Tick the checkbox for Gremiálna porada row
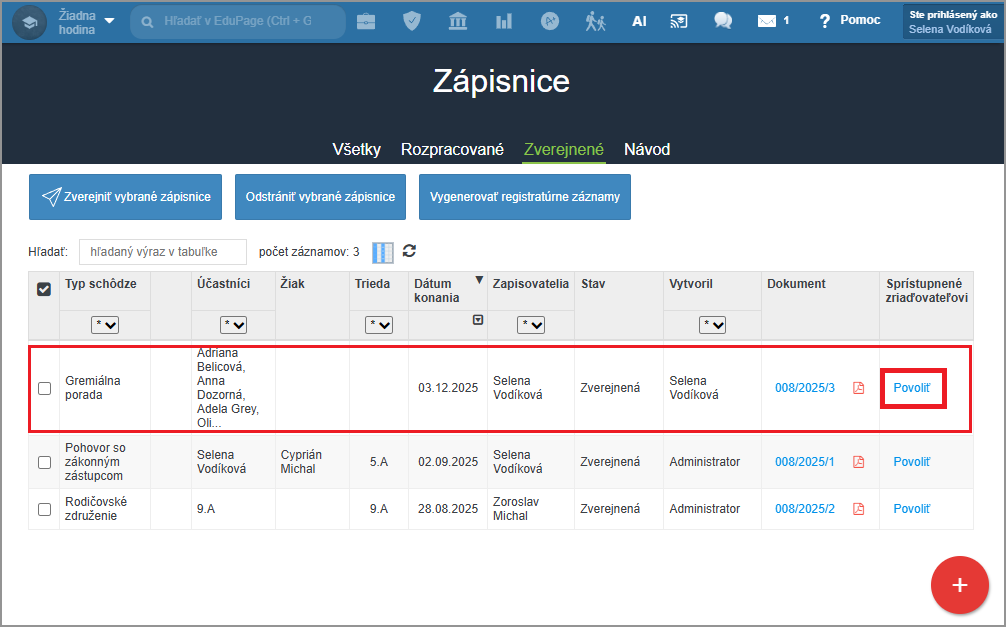 [44, 388]
